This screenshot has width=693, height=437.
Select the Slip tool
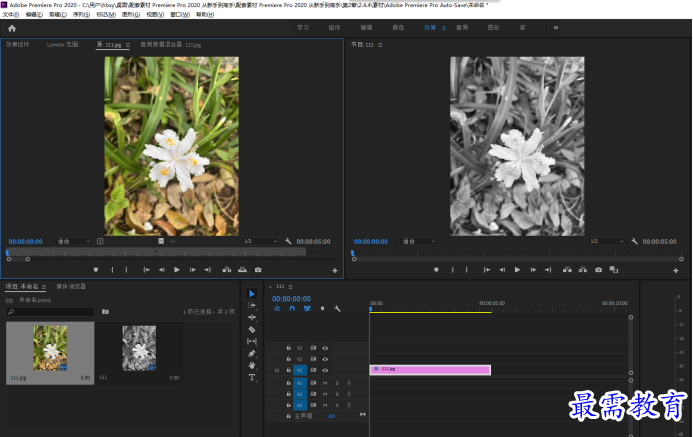tap(252, 341)
